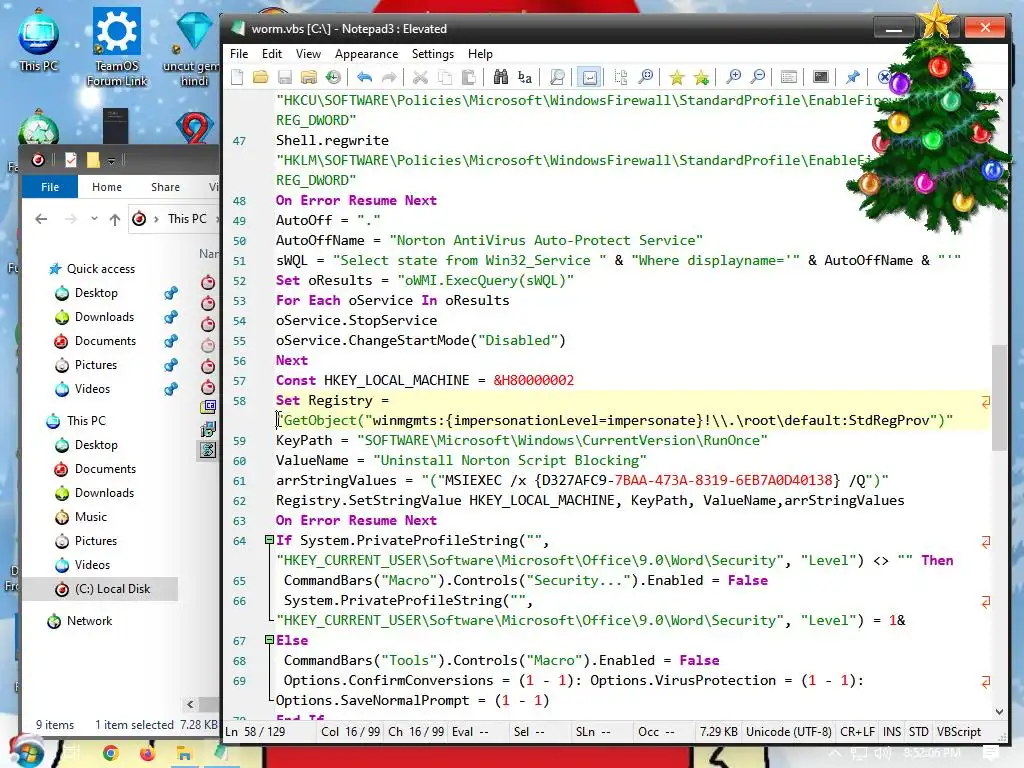Click the editor vertical scrollbar thumb

coord(999,398)
